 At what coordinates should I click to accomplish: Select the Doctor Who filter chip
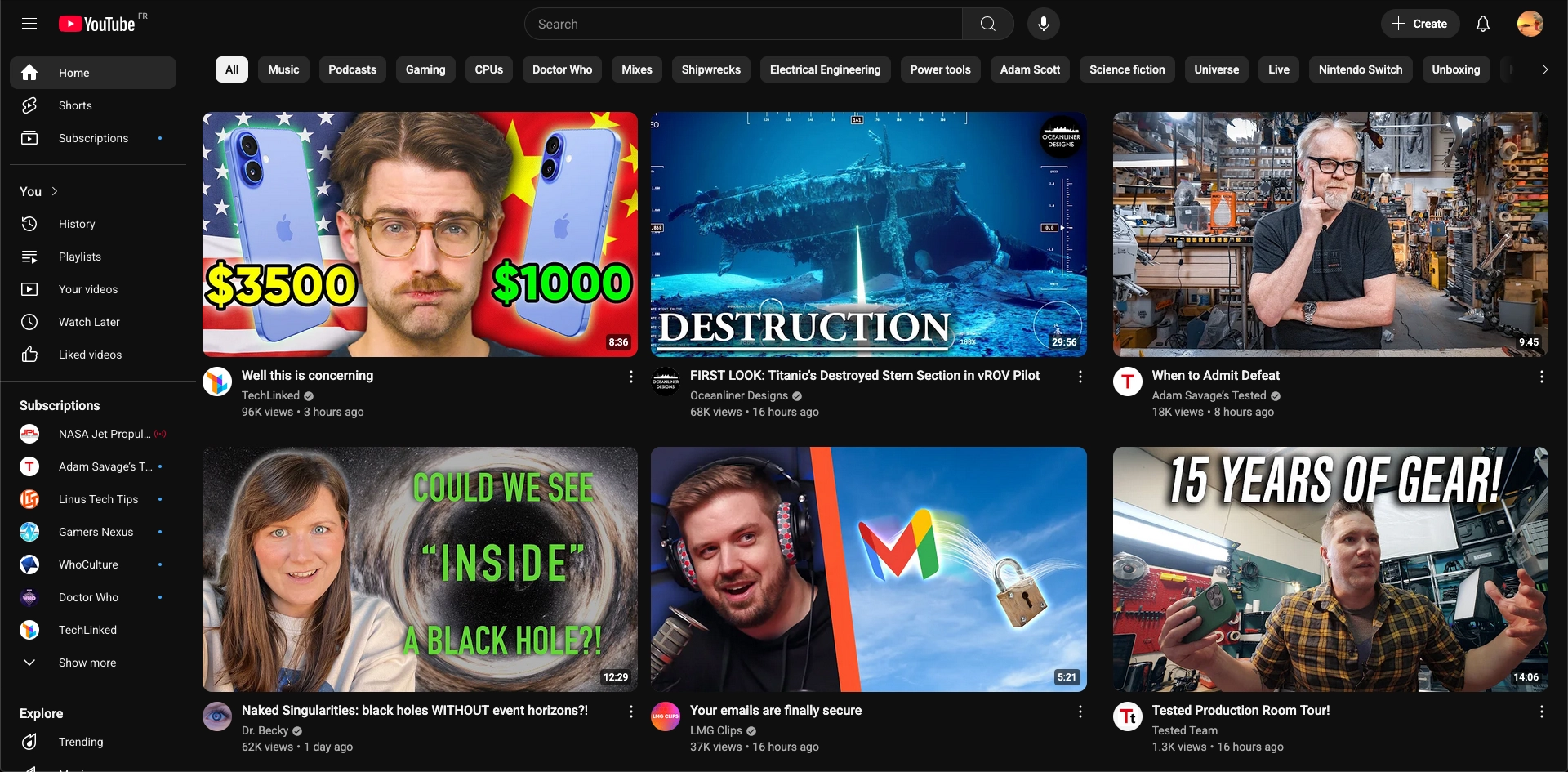[x=562, y=69]
